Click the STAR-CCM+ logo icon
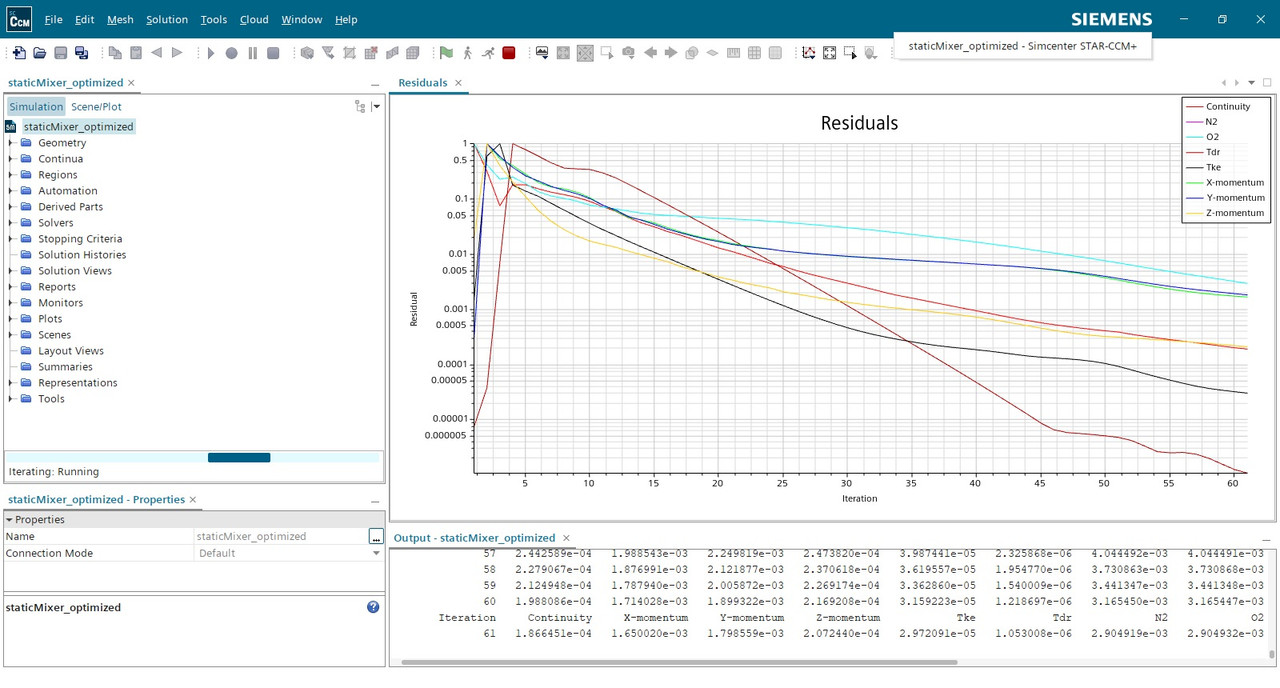 (x=19, y=19)
